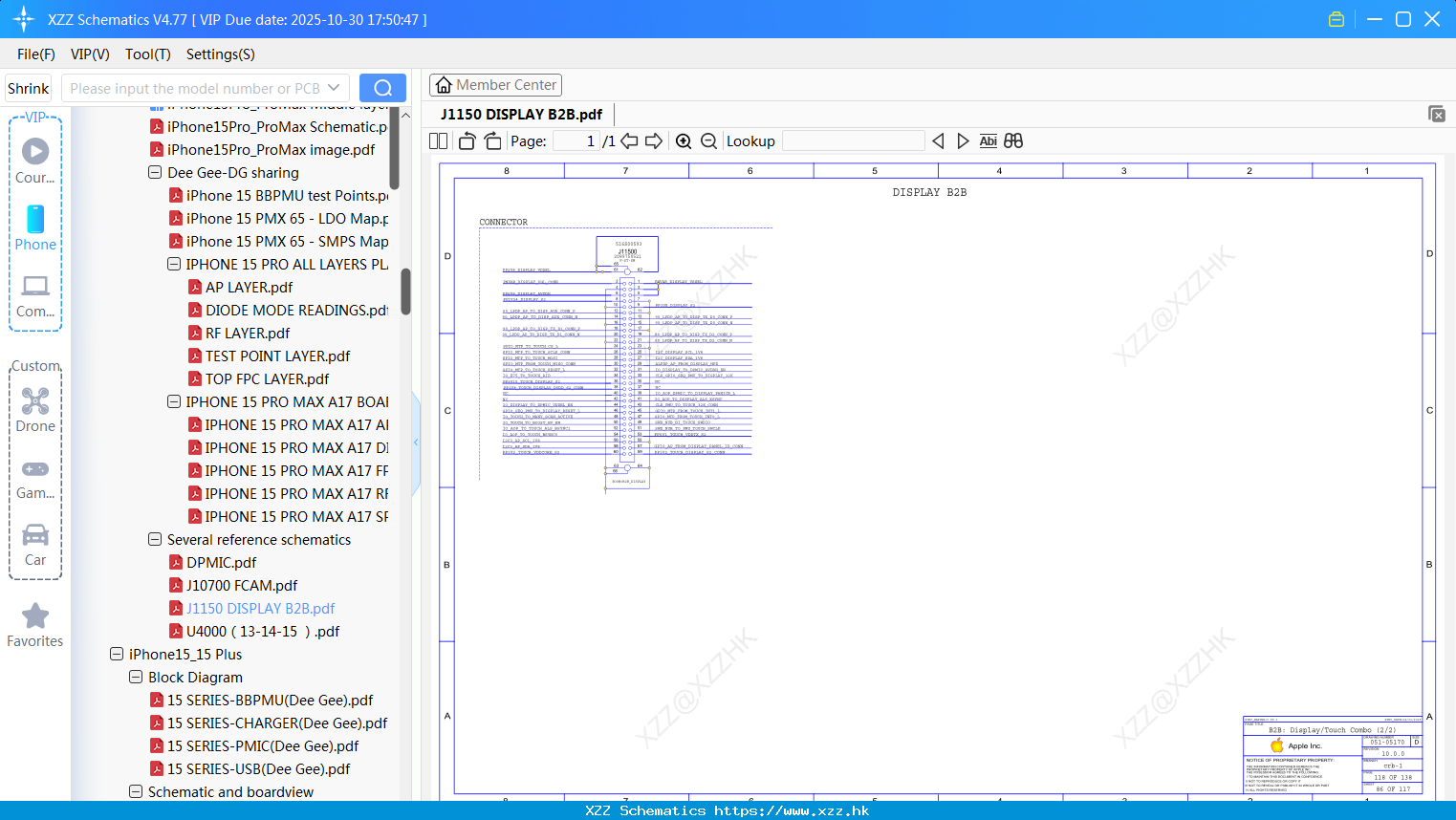
Task: Click the Shrink button
Action: (x=29, y=88)
